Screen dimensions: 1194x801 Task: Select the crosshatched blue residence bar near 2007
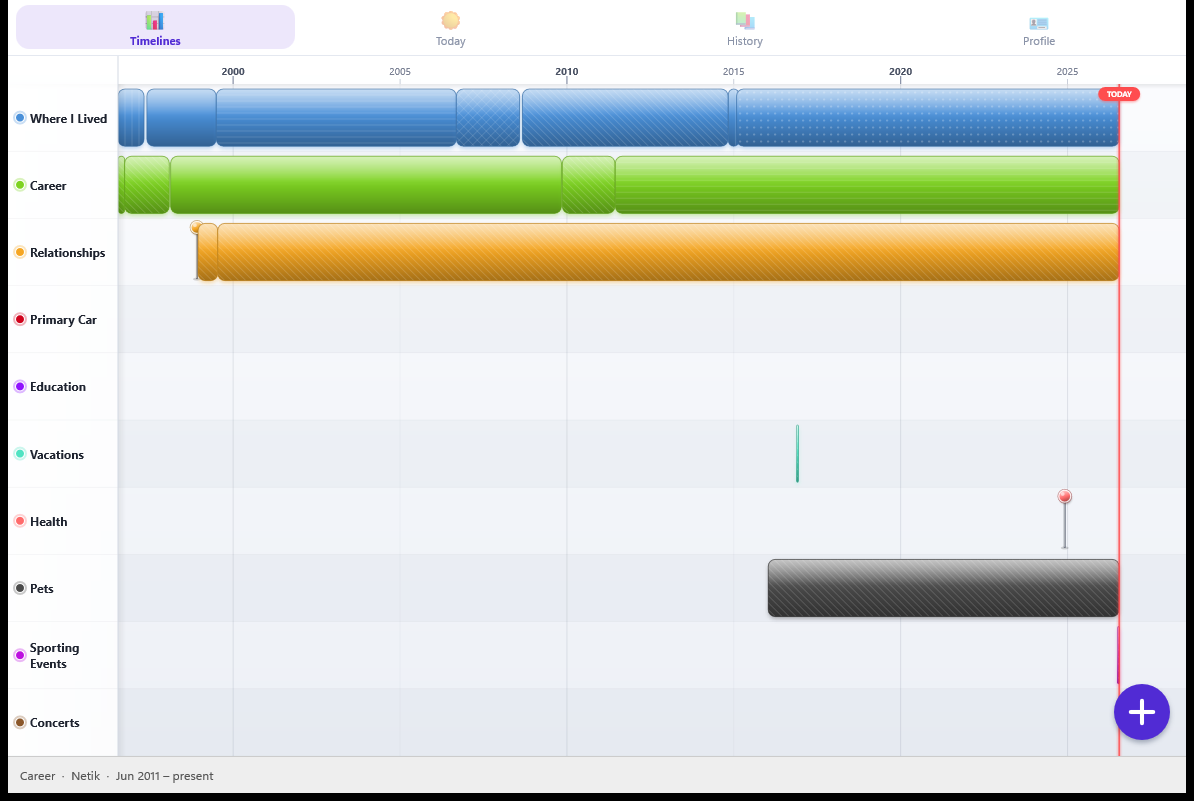tap(488, 118)
